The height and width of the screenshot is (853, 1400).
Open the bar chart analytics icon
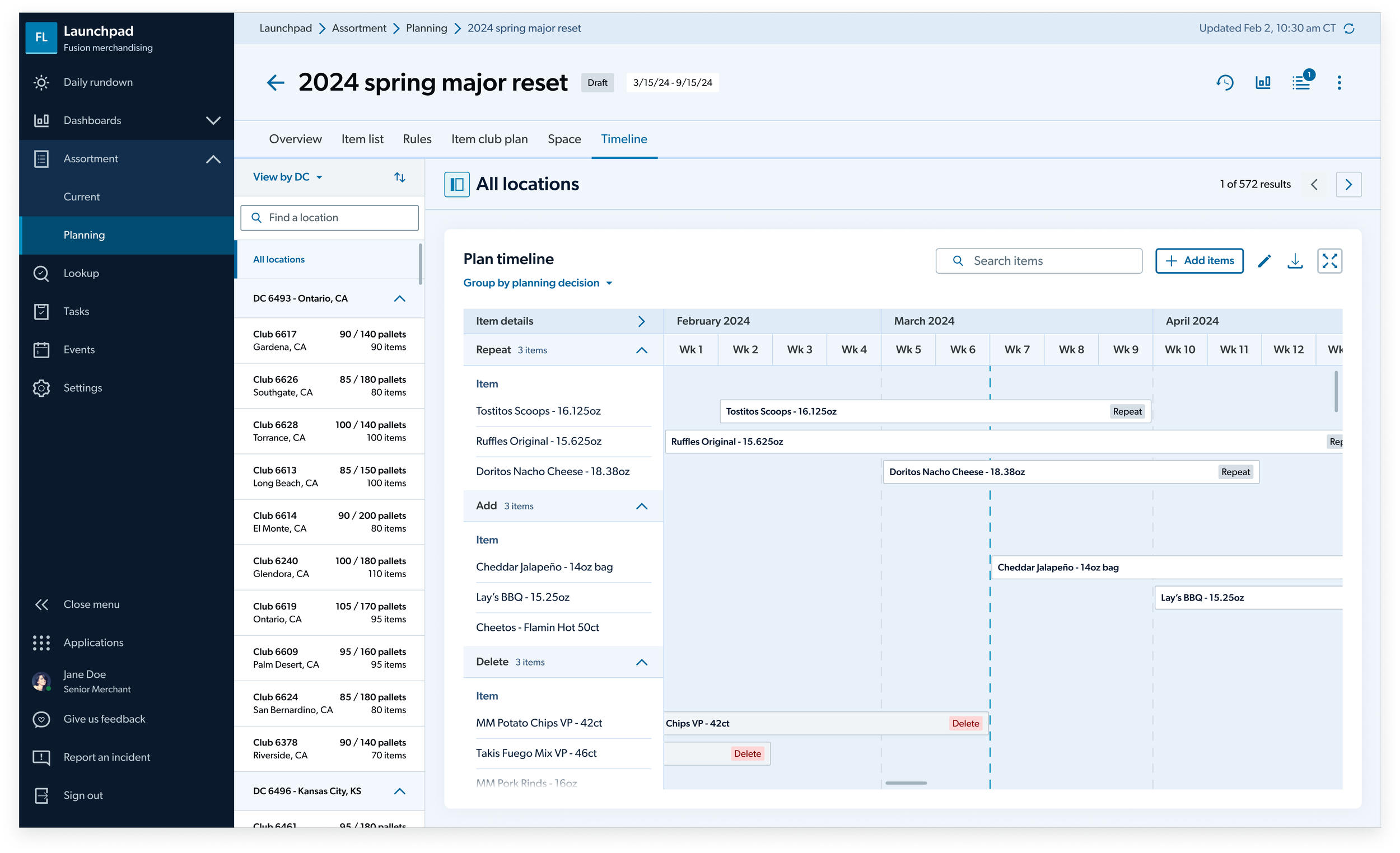pos(1262,83)
